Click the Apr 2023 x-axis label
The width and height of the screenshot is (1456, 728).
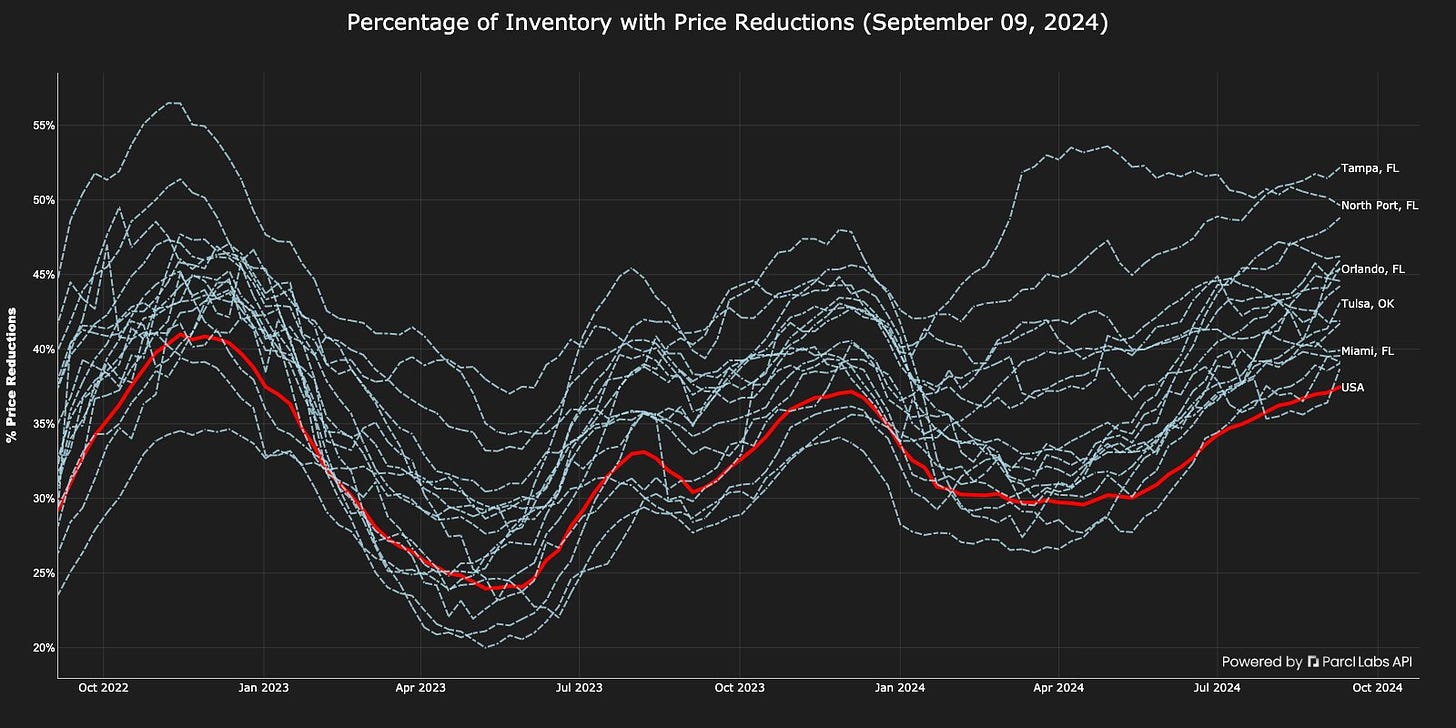point(420,688)
